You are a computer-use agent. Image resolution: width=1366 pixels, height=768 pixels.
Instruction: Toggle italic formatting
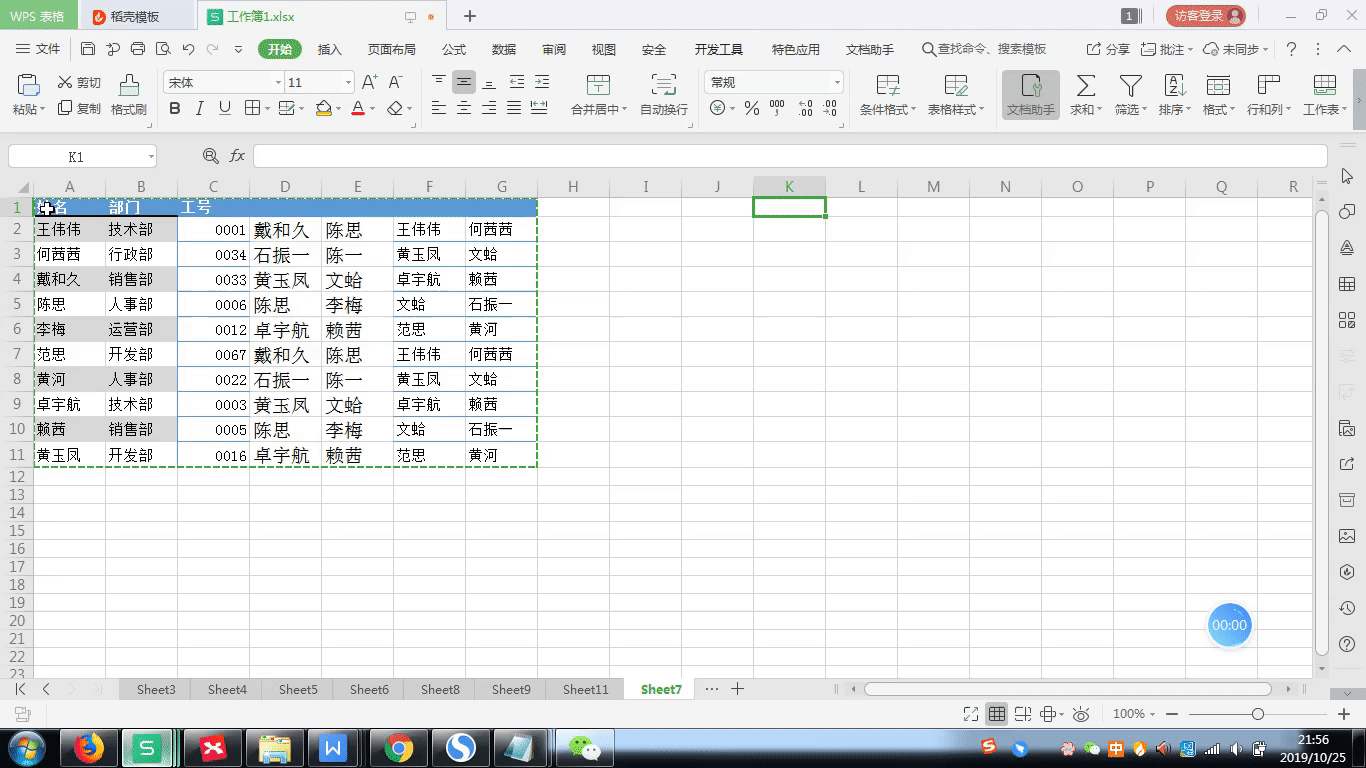tap(200, 109)
